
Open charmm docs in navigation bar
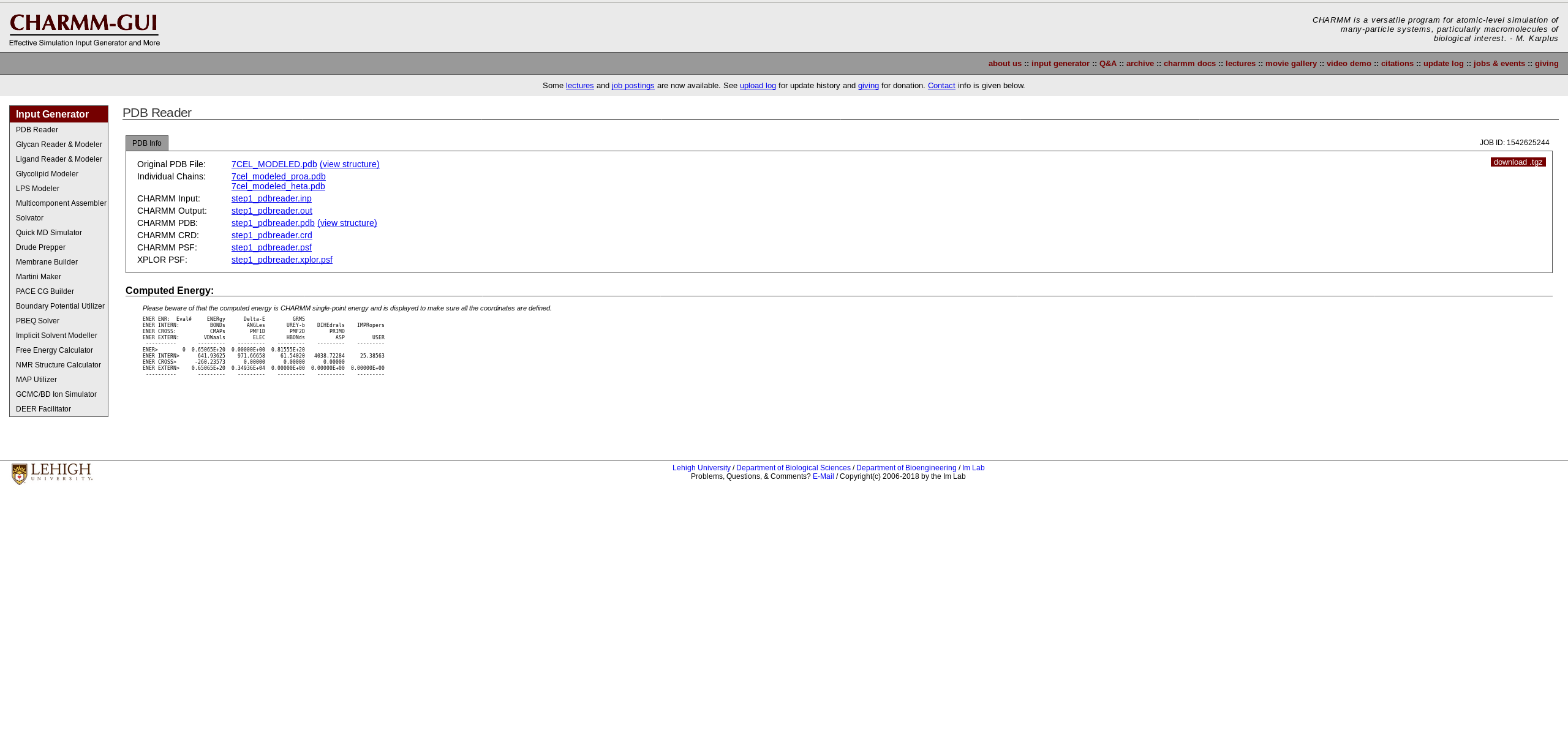coord(1189,64)
